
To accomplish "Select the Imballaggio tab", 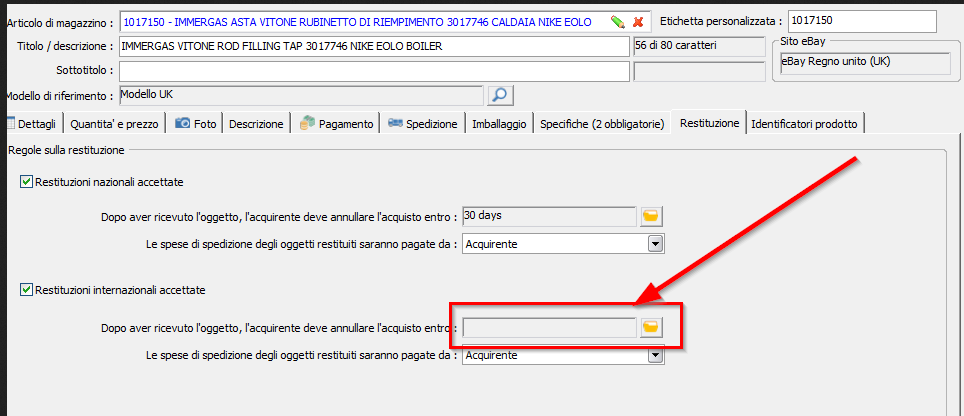I will [x=499, y=124].
